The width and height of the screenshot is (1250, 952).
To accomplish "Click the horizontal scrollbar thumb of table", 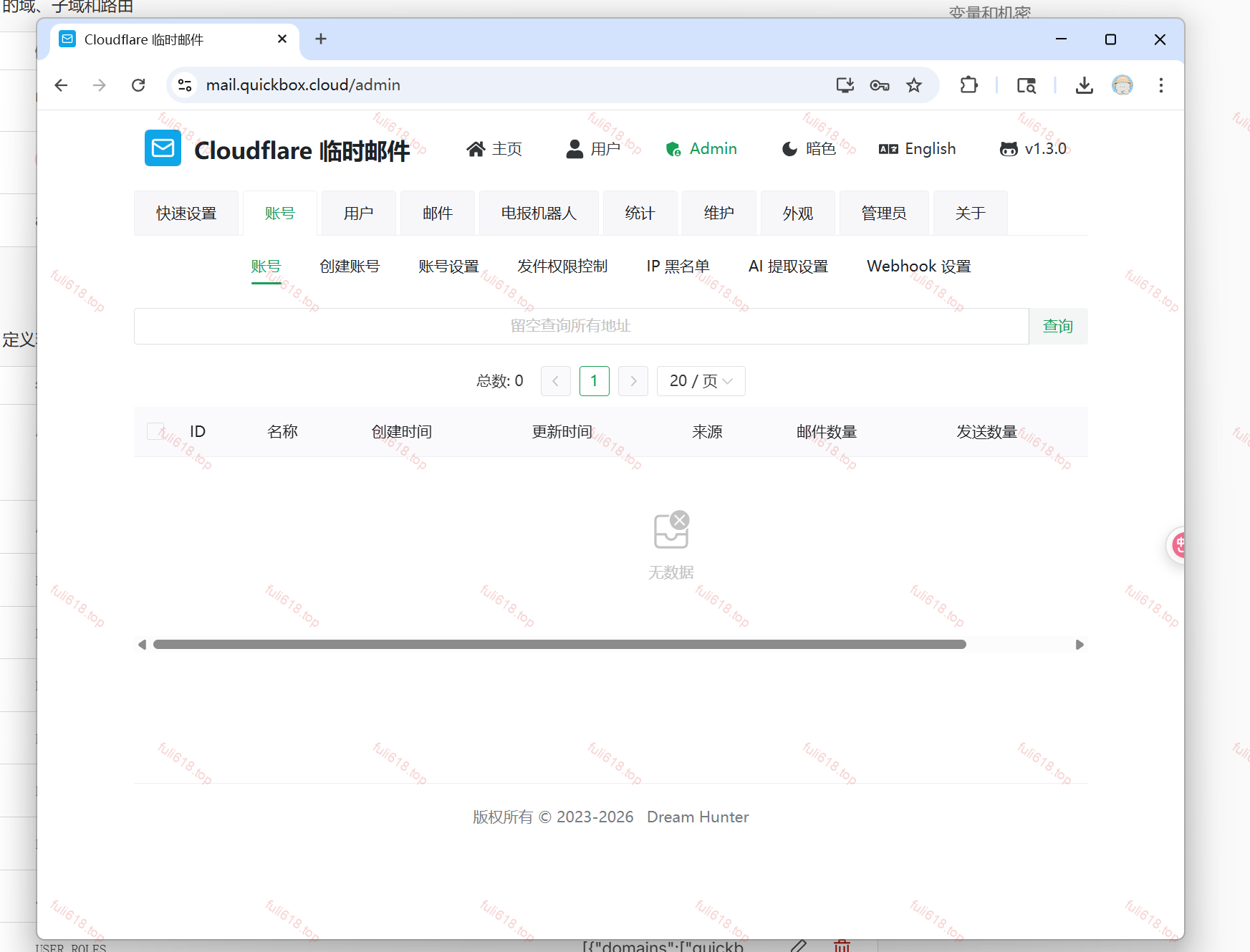I will [559, 645].
